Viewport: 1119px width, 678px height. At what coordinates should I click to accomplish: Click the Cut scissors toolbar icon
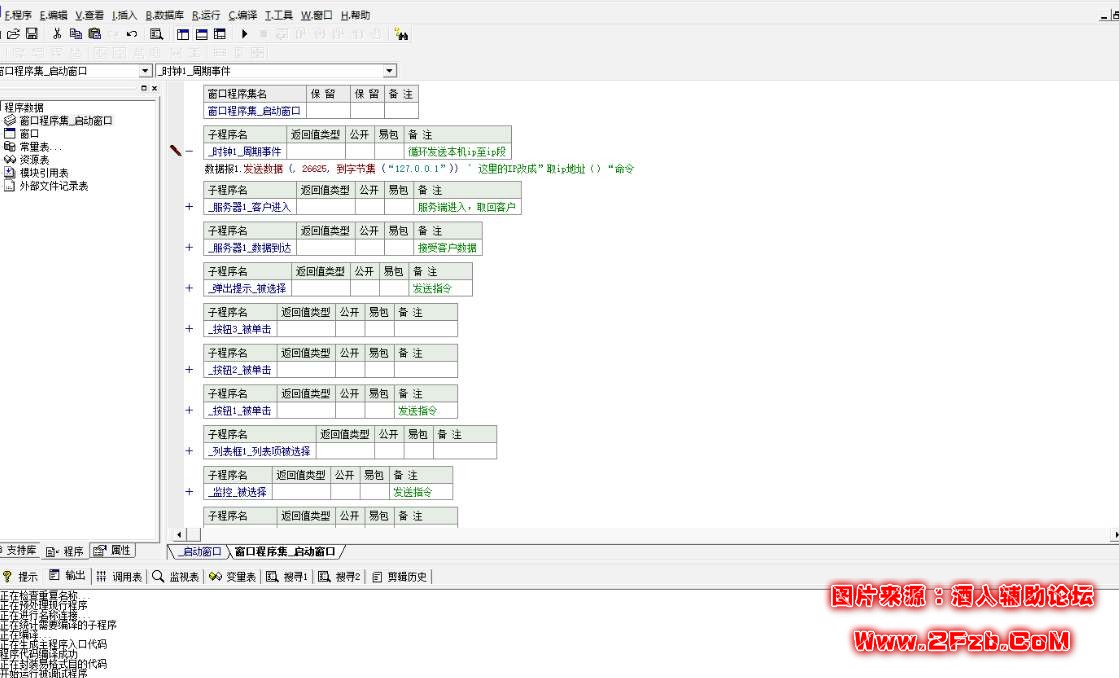57,34
